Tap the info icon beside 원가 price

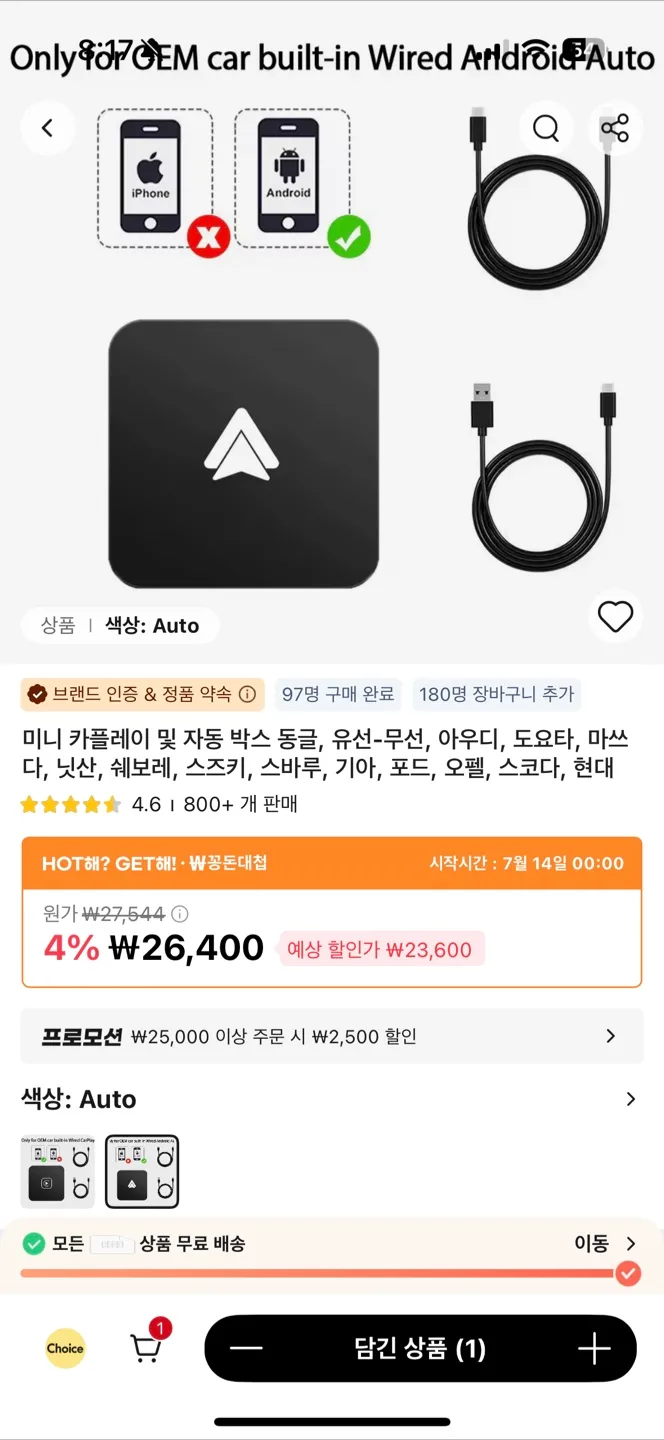180,913
